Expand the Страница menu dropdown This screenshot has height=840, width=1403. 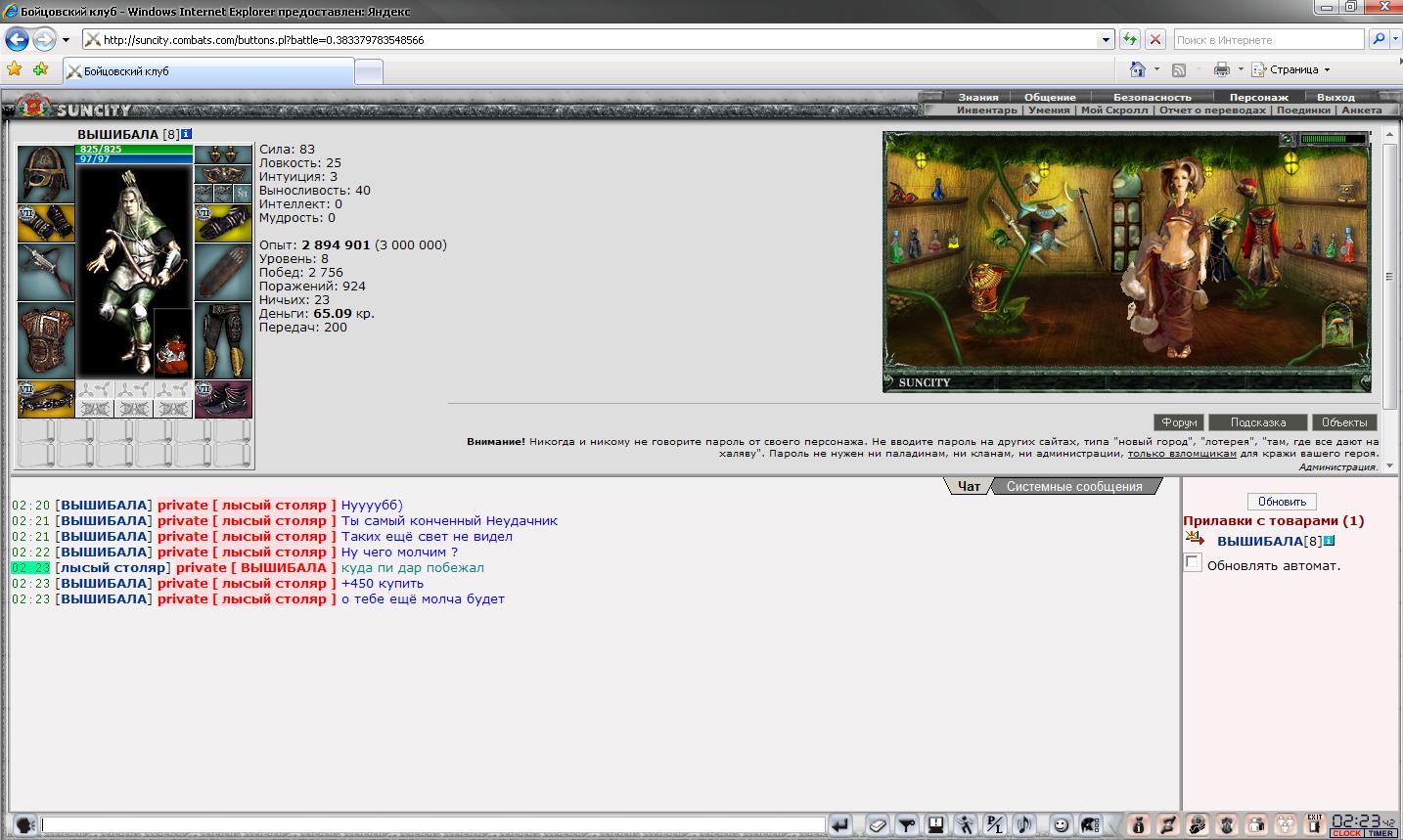[1327, 69]
